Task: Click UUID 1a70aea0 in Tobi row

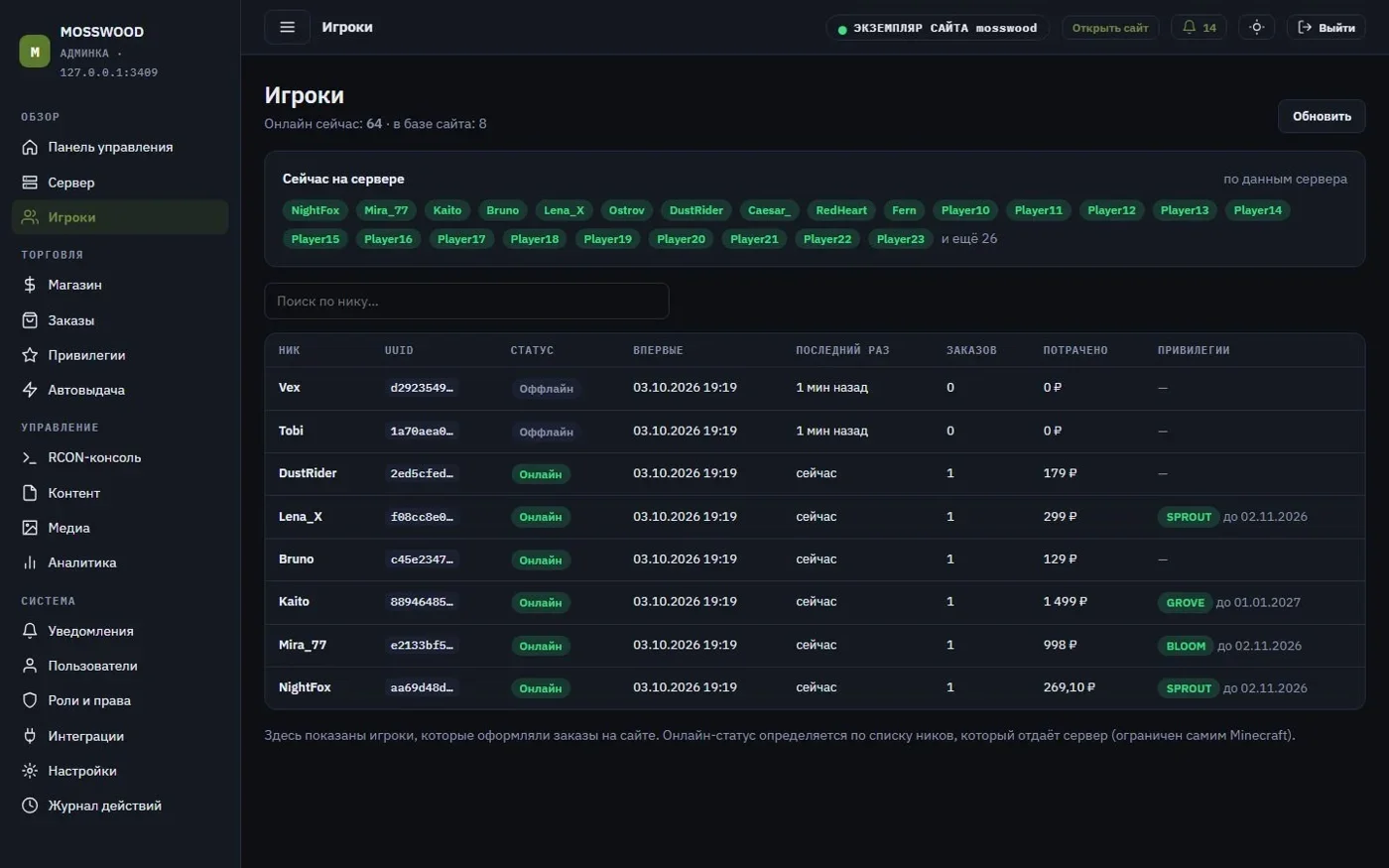Action: (x=422, y=432)
